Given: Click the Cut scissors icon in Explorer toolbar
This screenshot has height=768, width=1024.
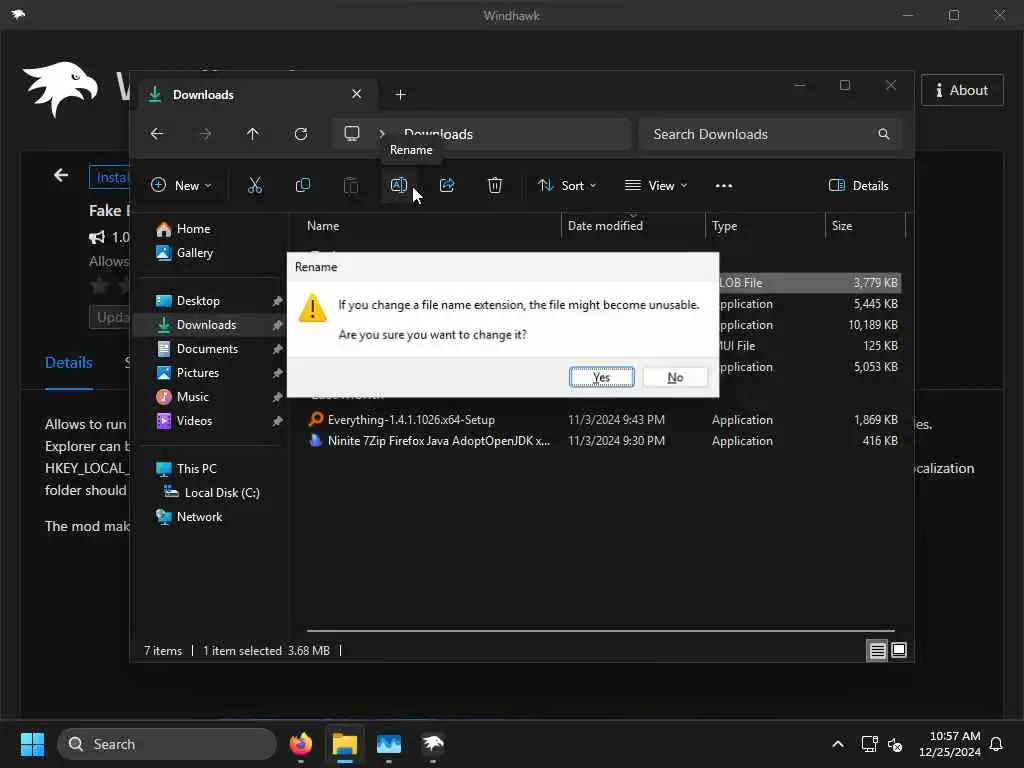Looking at the screenshot, I should [255, 185].
